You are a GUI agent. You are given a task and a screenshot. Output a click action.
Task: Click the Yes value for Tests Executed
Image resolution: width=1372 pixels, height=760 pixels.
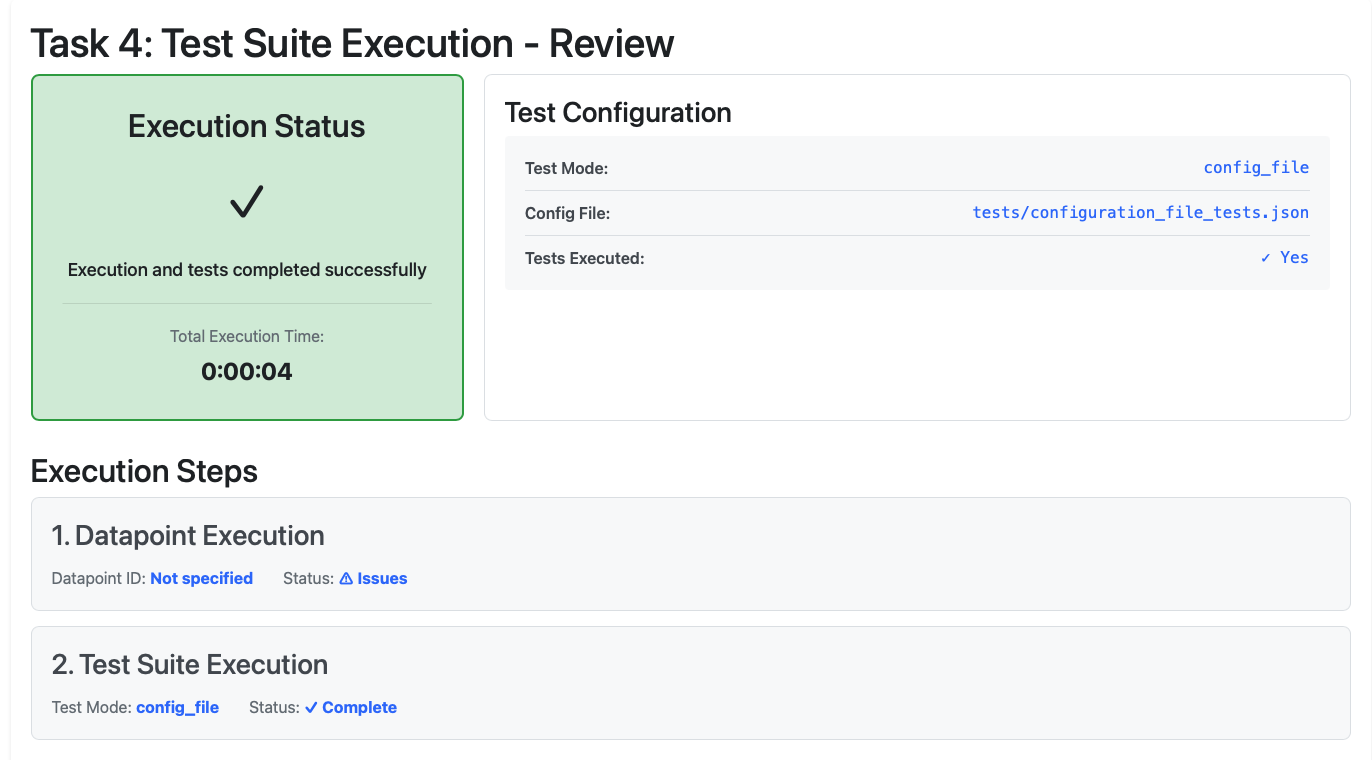coord(1294,257)
